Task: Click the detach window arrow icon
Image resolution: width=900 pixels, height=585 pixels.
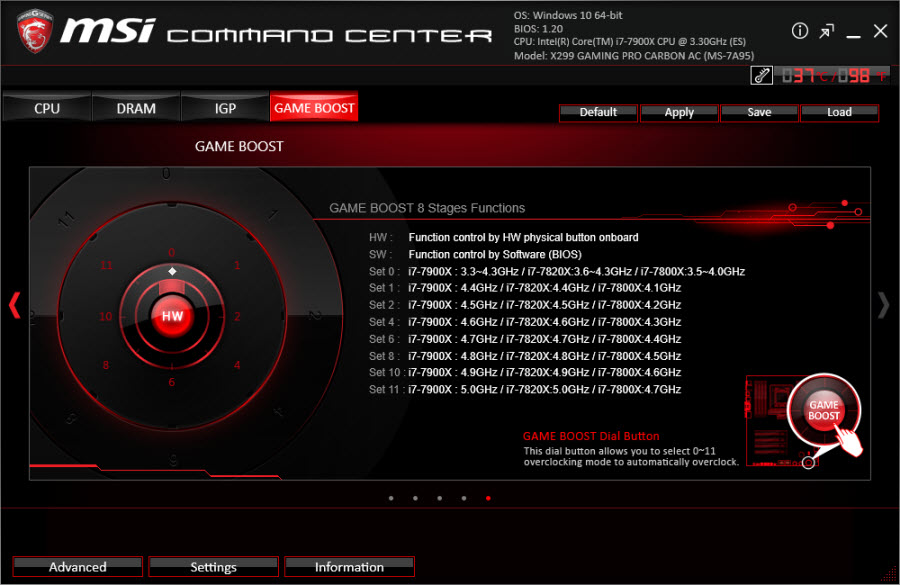Action: pyautogui.click(x=827, y=31)
